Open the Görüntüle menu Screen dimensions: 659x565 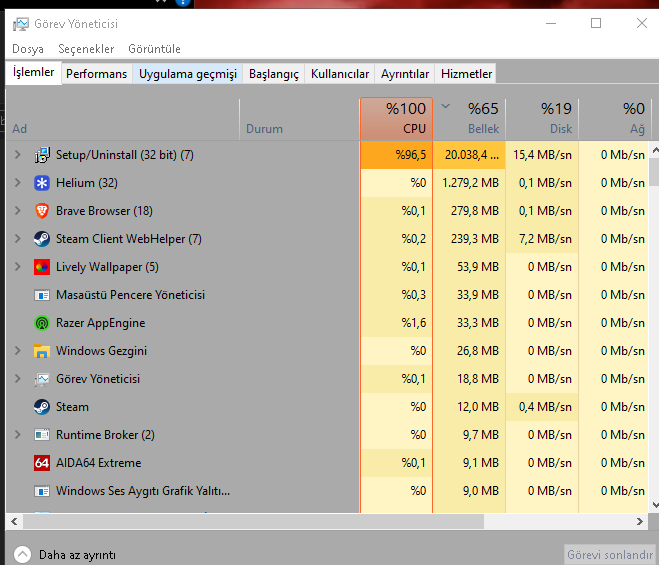(154, 49)
